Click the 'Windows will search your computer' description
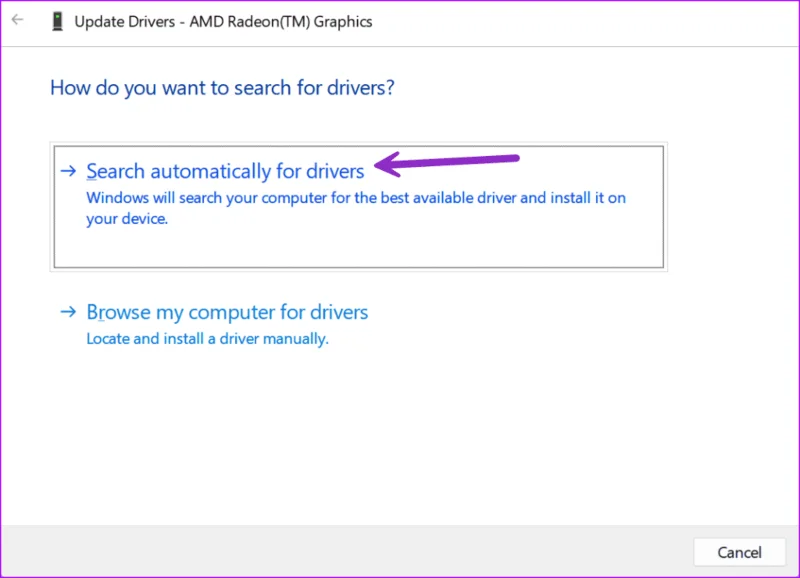This screenshot has width=800, height=578. 356,208
